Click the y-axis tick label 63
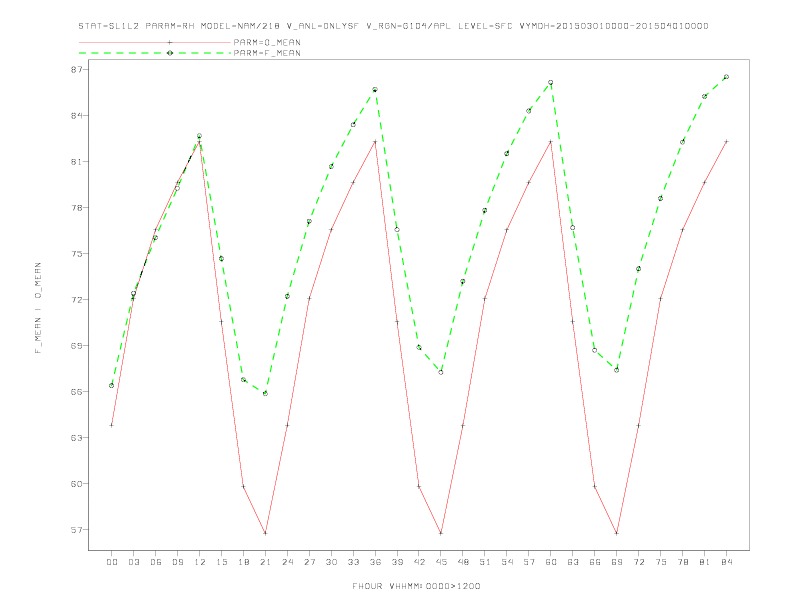The height and width of the screenshot is (612, 792). (x=77, y=437)
